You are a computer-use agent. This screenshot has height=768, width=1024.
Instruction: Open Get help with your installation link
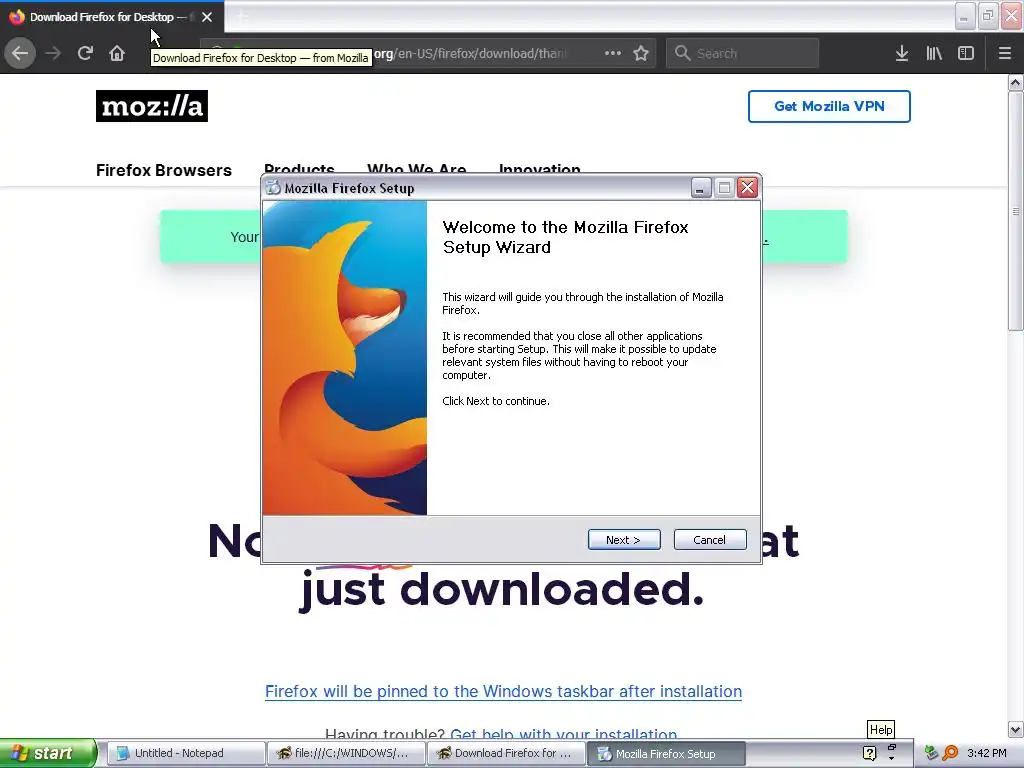tap(564, 734)
